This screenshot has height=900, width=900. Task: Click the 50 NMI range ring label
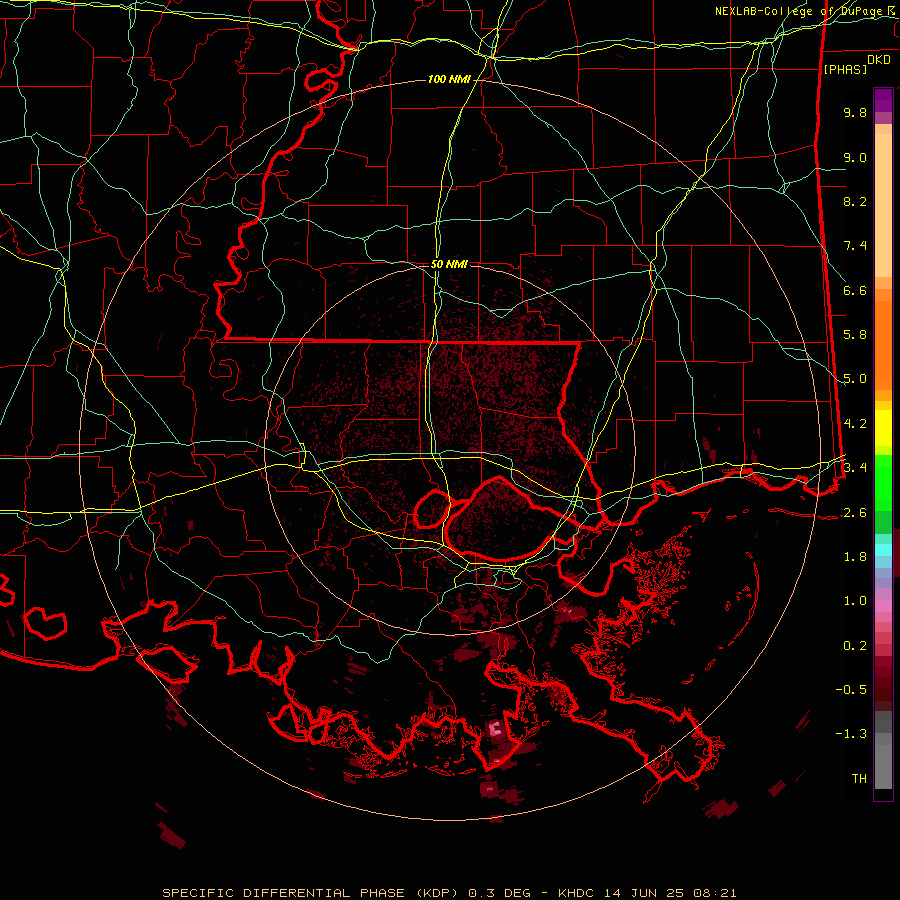point(449,265)
